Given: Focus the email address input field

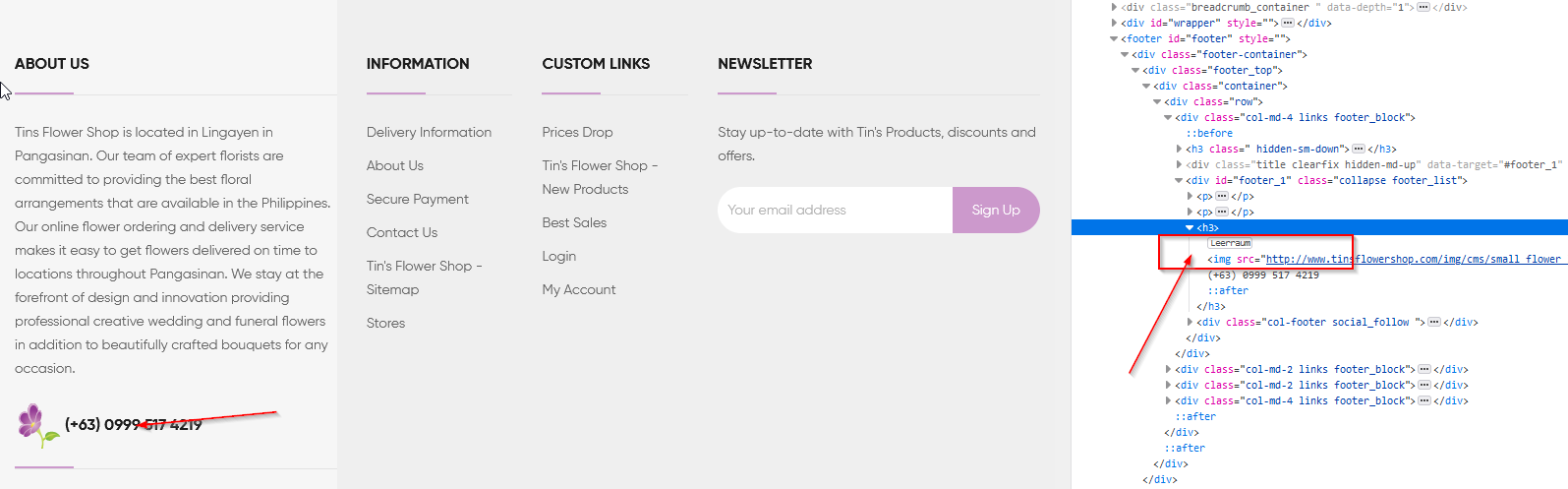Looking at the screenshot, I should pos(835,210).
